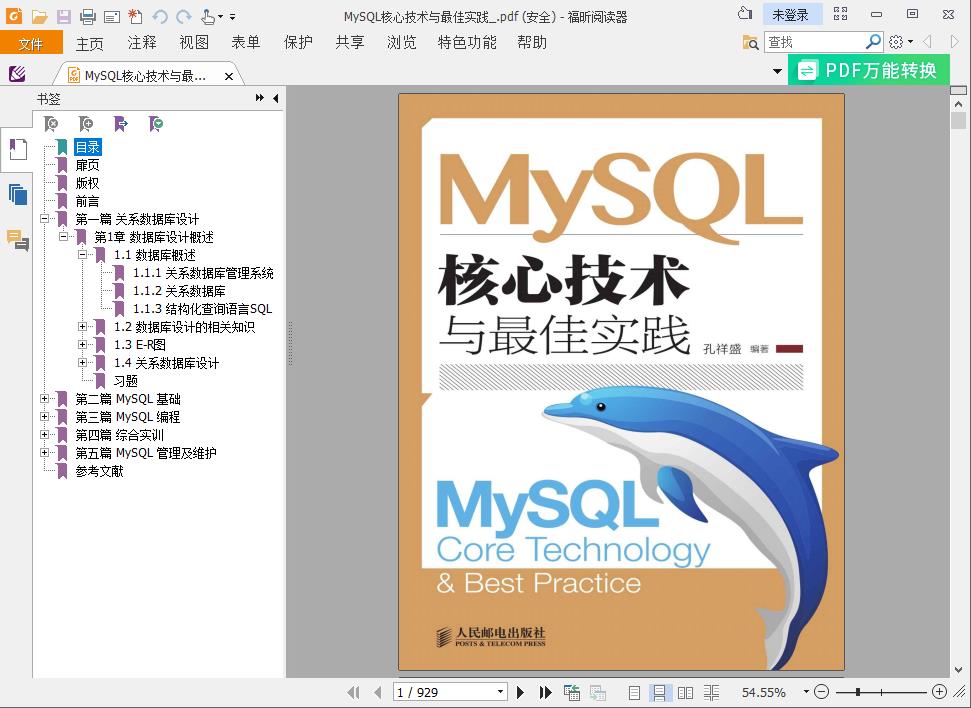Select the 目录 bookmark

click(x=88, y=147)
